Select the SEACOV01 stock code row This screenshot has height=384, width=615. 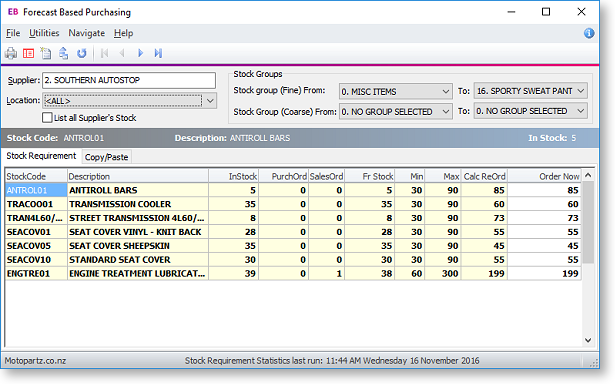[36, 232]
